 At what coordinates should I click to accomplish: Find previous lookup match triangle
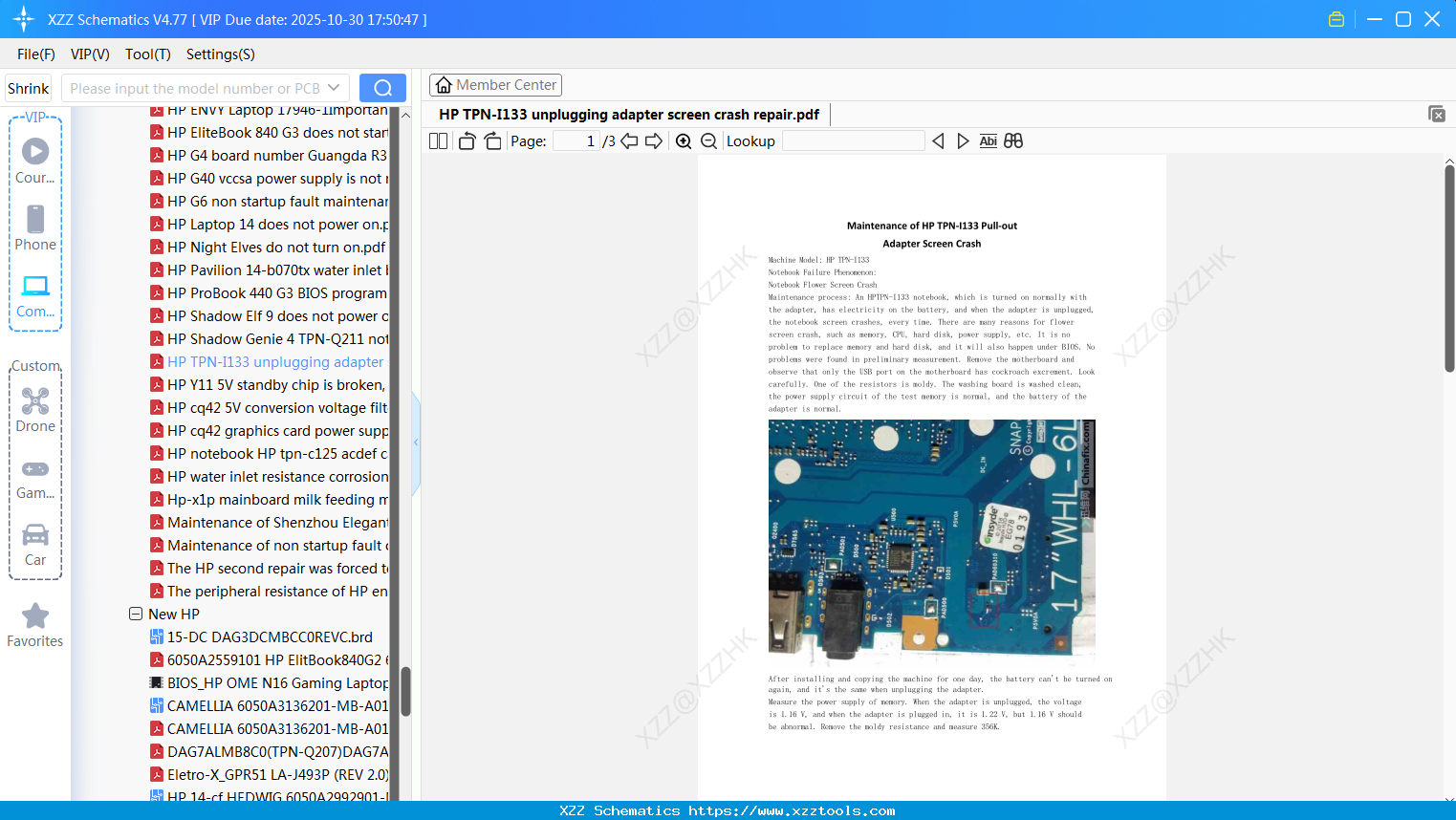click(938, 141)
